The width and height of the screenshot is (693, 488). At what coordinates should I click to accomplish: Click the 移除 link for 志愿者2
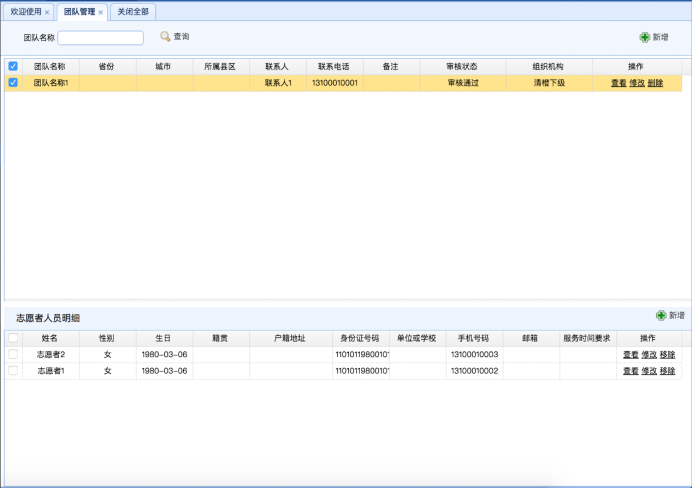(667, 354)
